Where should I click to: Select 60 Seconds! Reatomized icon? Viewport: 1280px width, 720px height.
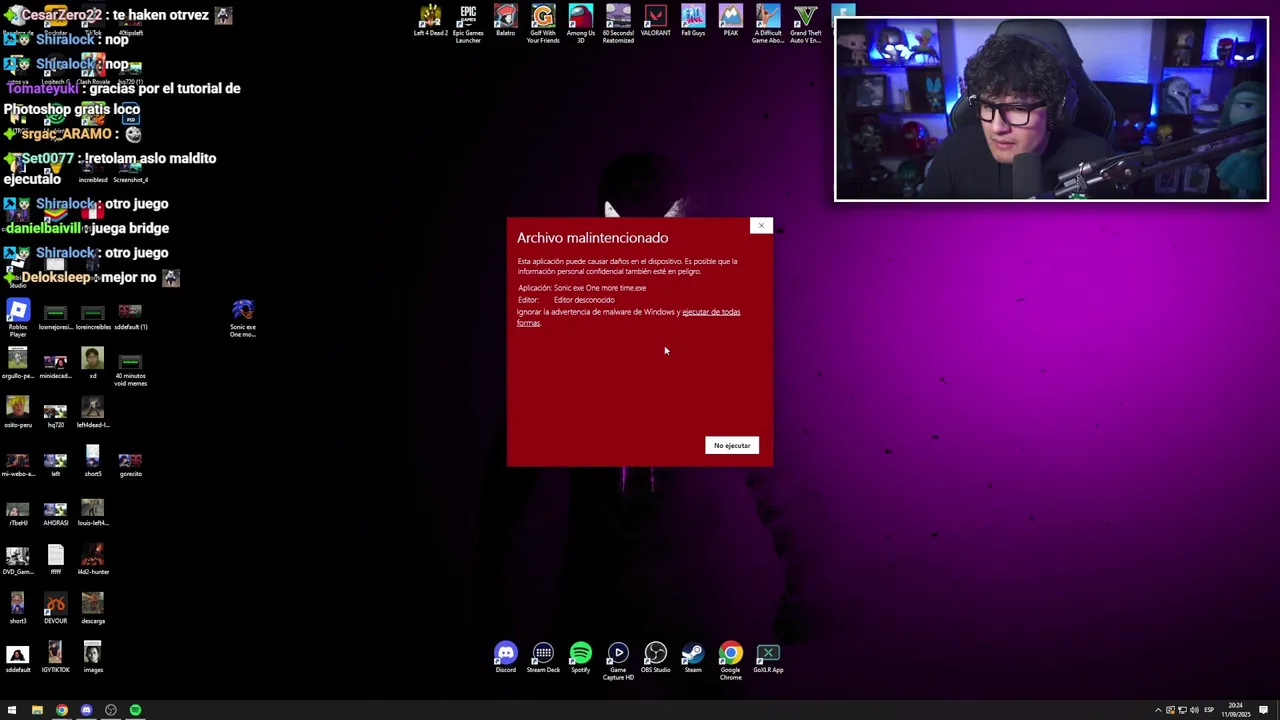[x=618, y=24]
